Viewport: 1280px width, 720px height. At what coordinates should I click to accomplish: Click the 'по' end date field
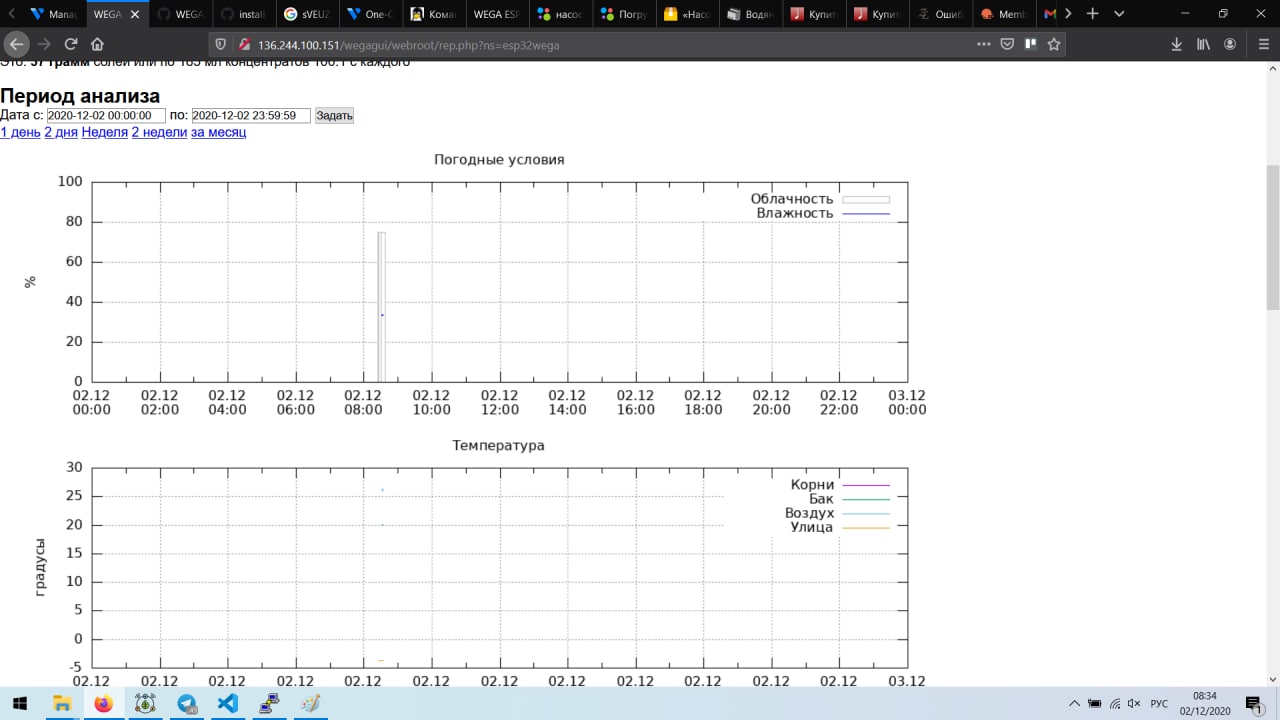click(251, 116)
